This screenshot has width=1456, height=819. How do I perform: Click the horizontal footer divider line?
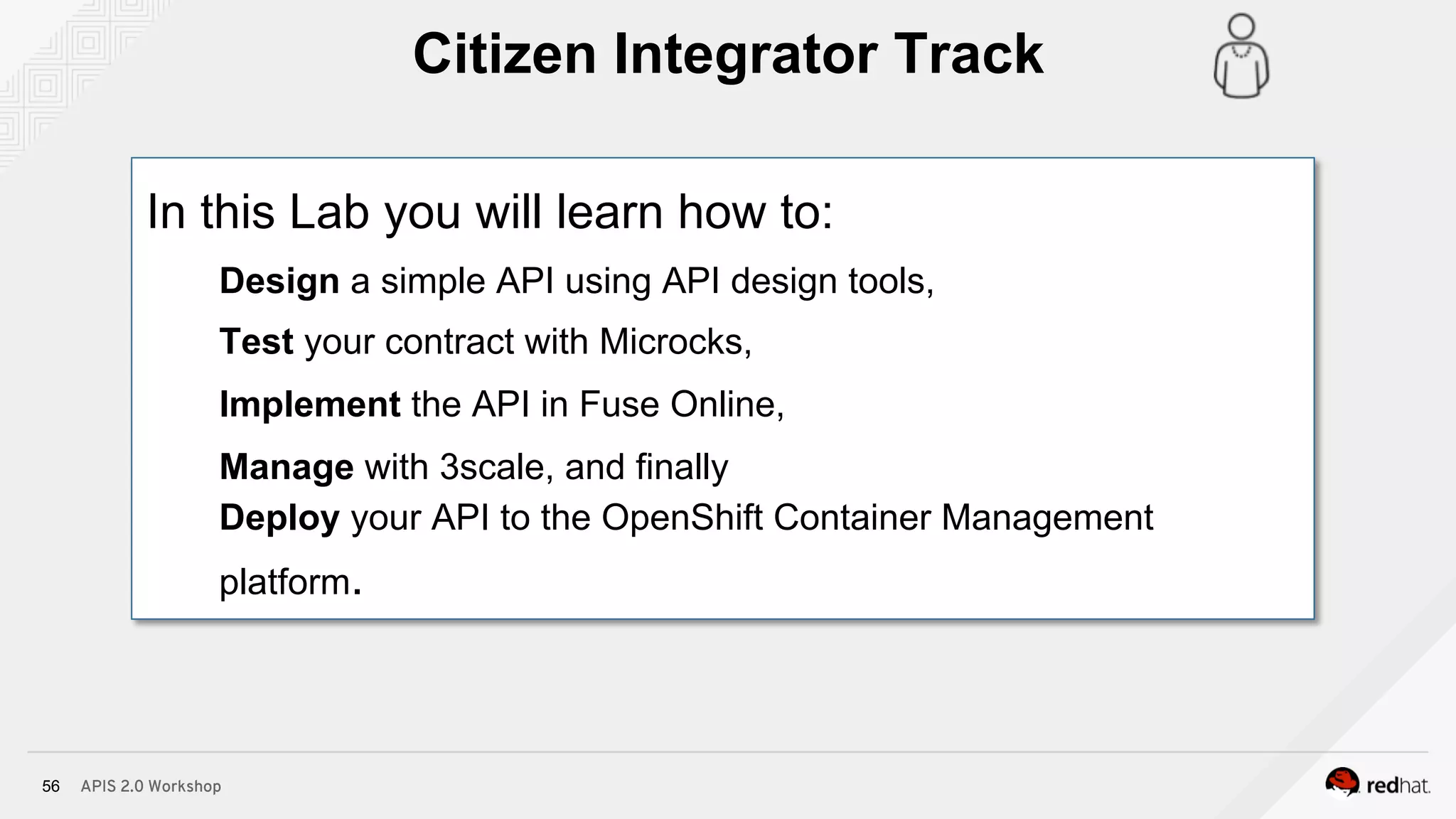tap(728, 752)
